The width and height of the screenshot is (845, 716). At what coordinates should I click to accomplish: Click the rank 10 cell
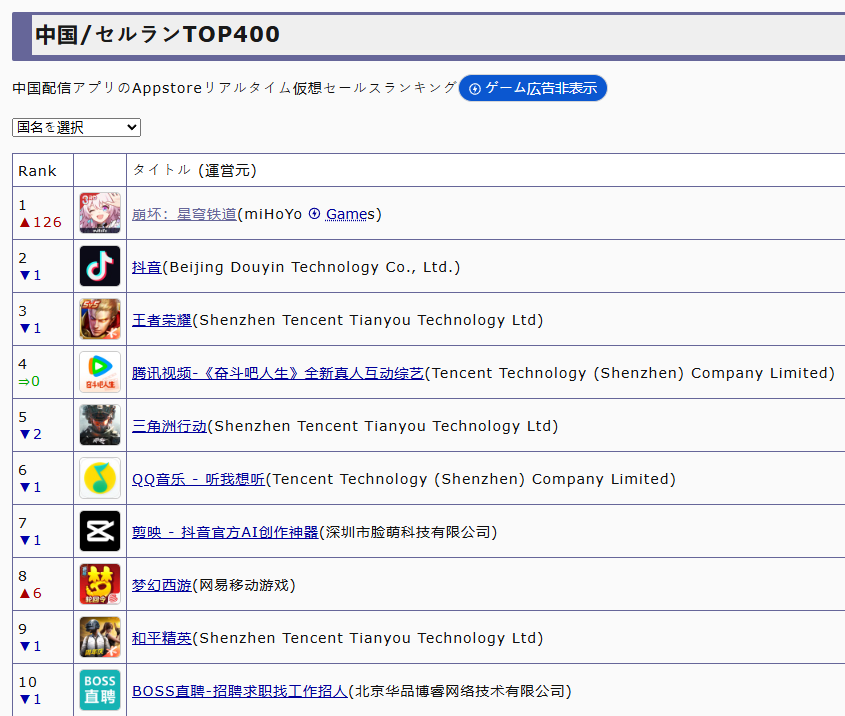pos(43,690)
